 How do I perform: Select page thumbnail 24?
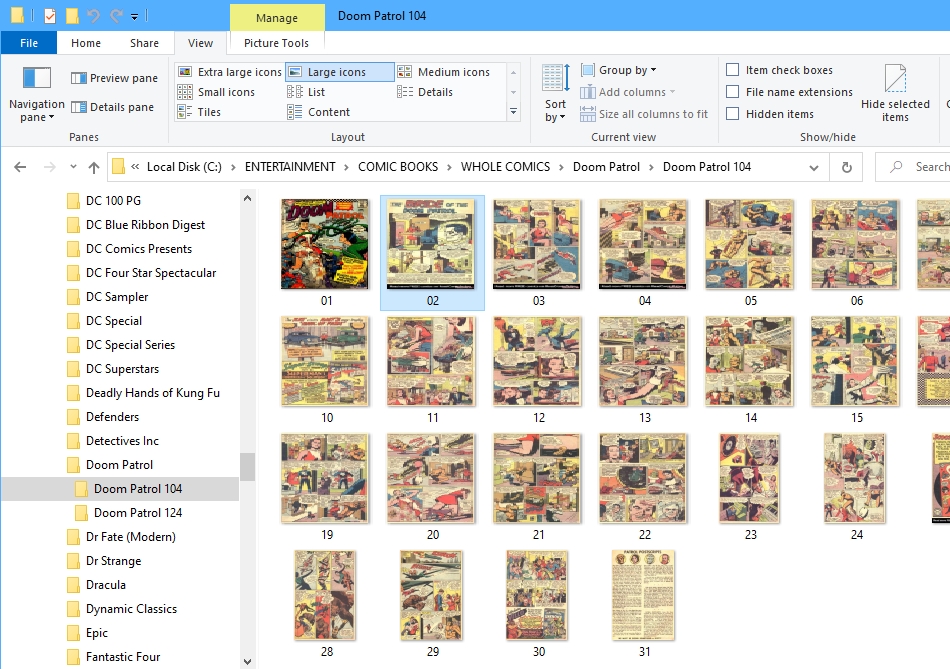click(855, 478)
